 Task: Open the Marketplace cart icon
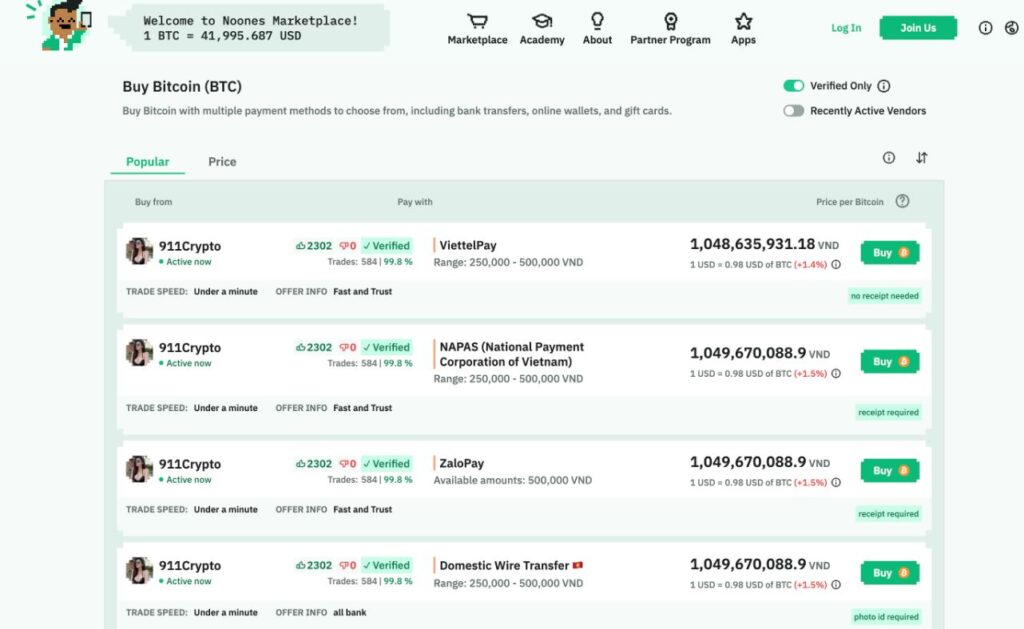[477, 22]
